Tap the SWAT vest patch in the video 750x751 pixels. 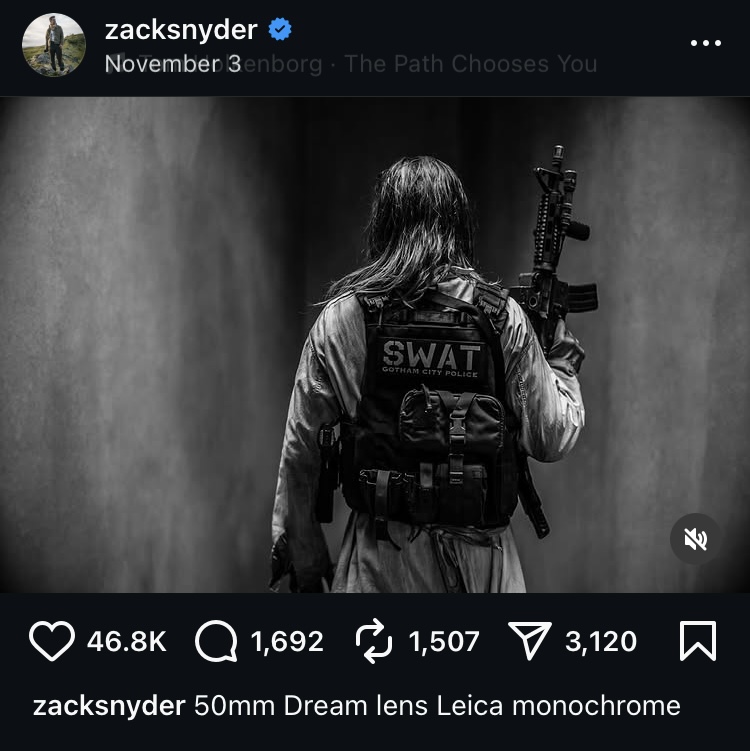[x=431, y=358]
